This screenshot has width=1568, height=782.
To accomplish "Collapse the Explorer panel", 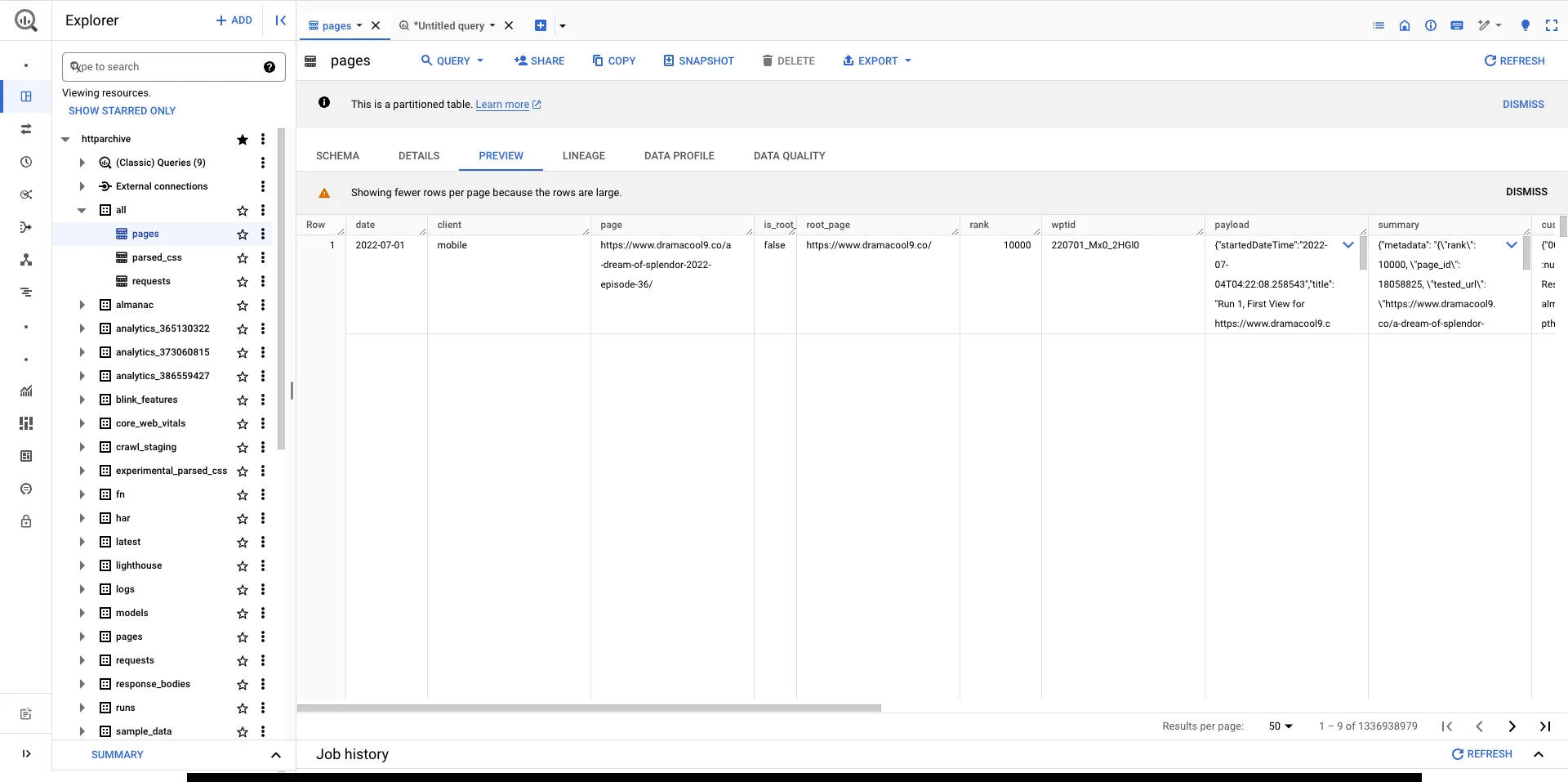I will click(280, 20).
